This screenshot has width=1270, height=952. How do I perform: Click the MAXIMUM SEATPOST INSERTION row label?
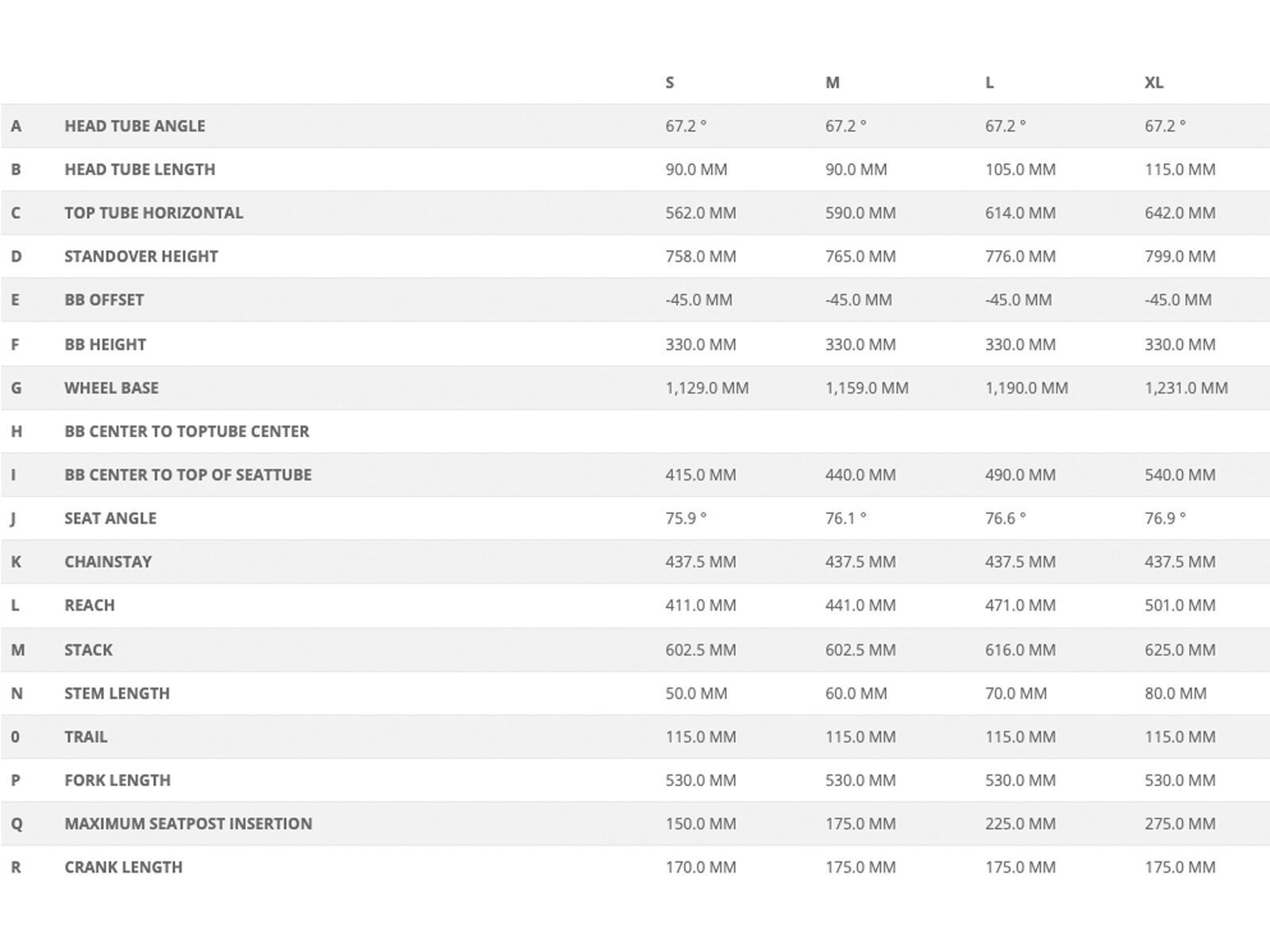coord(188,823)
